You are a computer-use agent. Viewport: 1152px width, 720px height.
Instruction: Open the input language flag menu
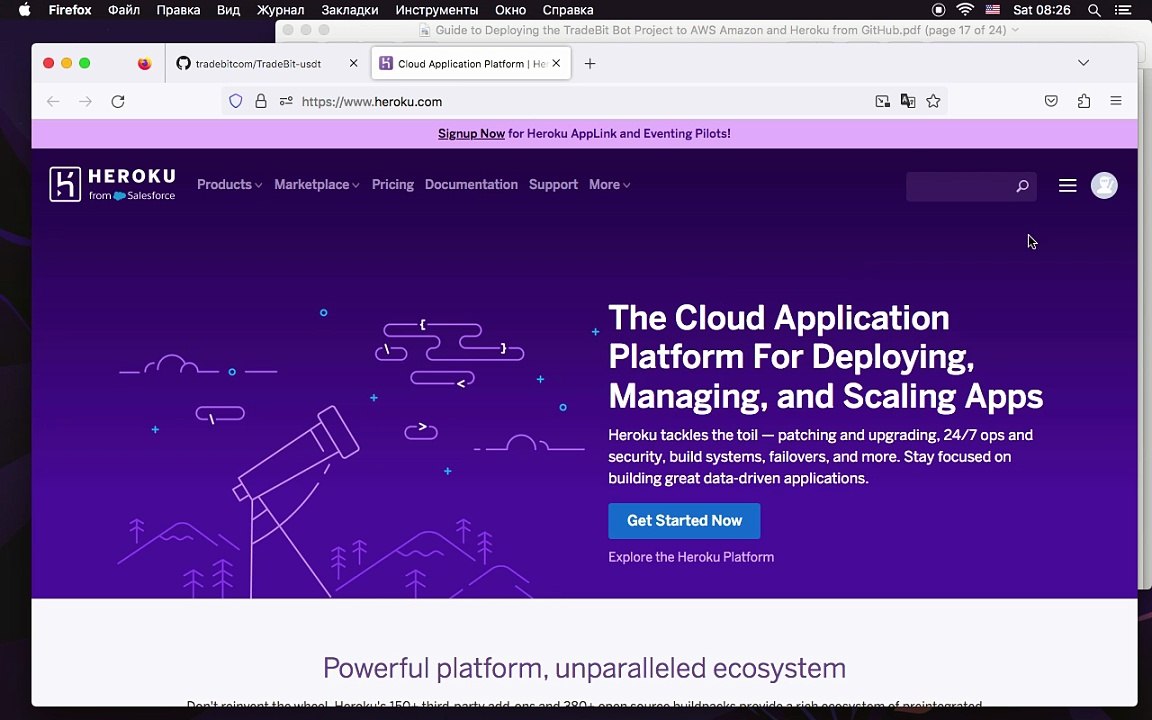coord(993,10)
